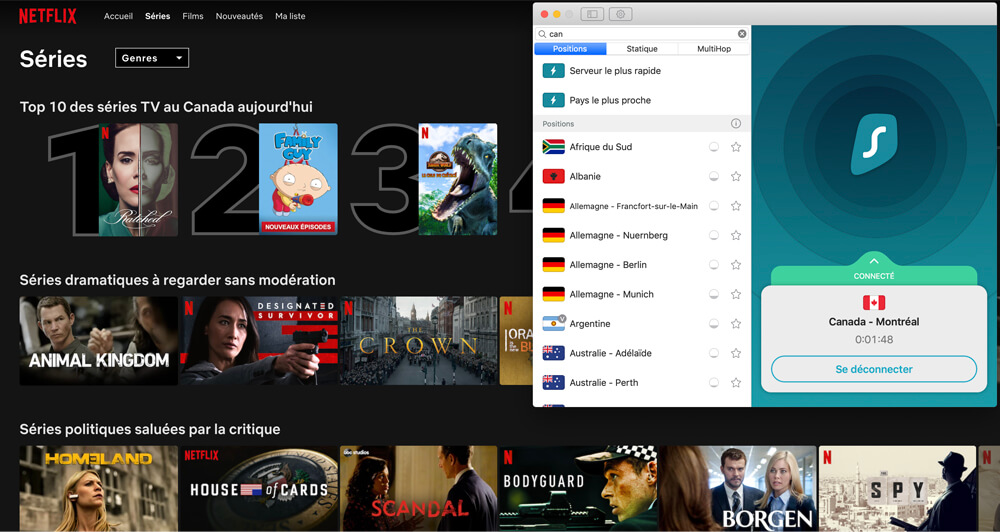Click the Positions info icon
1000x532 pixels.
735,124
